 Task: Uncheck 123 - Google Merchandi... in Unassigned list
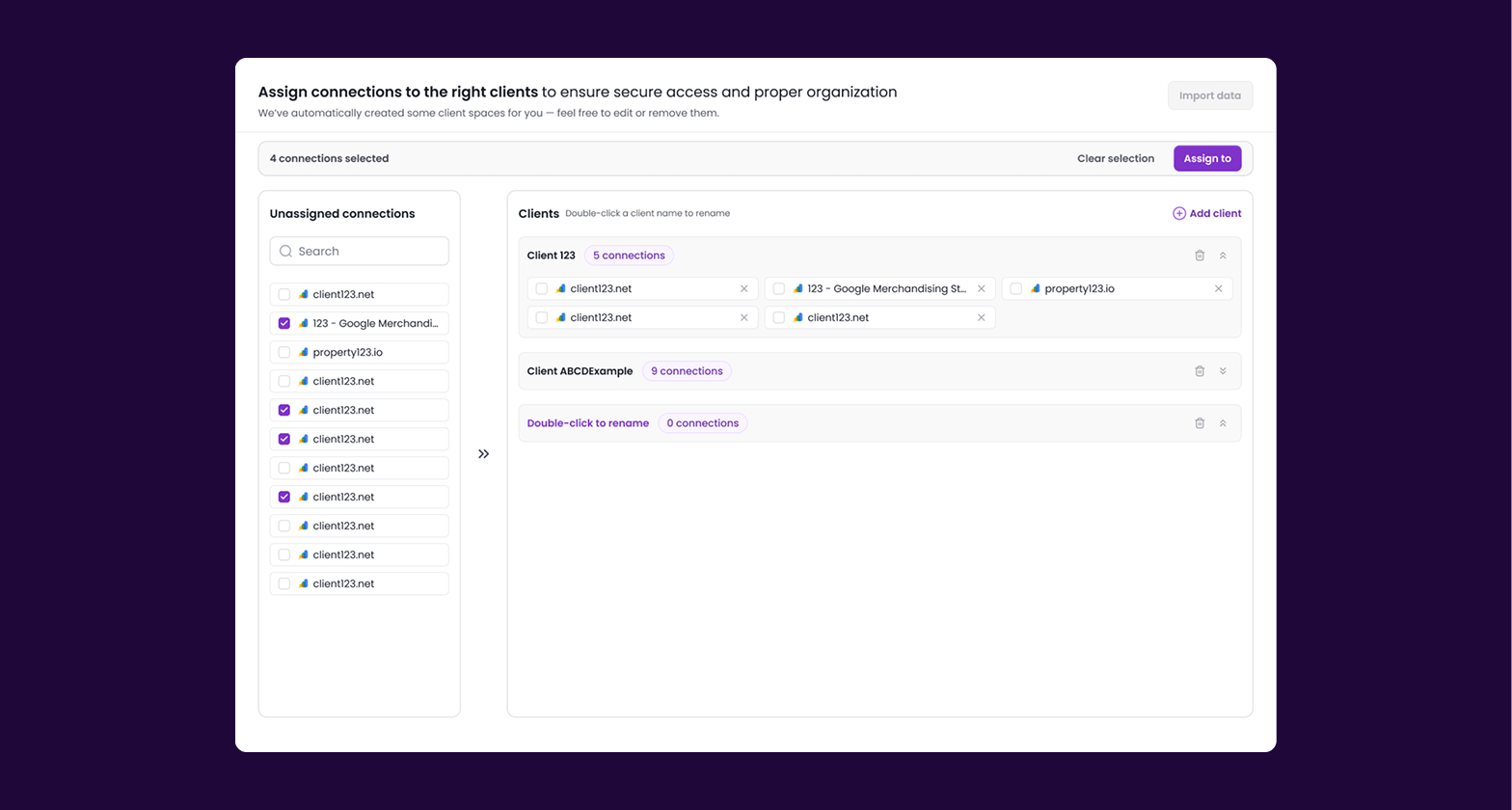click(x=284, y=323)
